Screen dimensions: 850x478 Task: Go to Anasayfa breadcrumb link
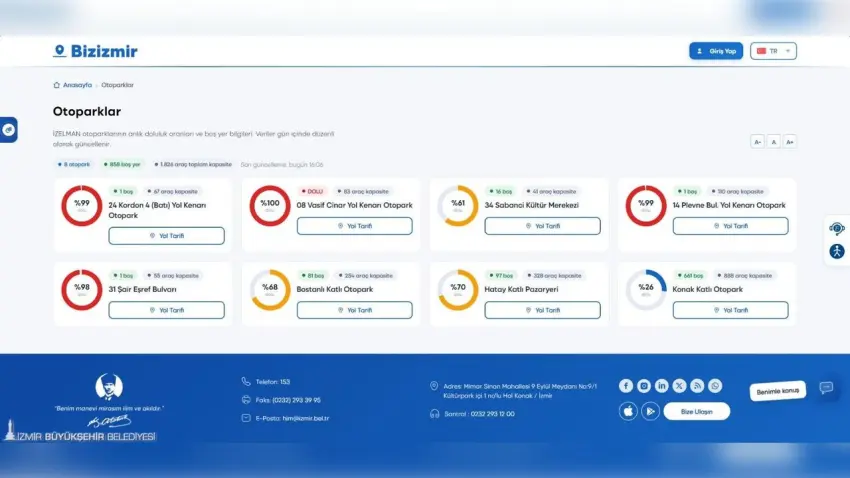click(77, 85)
